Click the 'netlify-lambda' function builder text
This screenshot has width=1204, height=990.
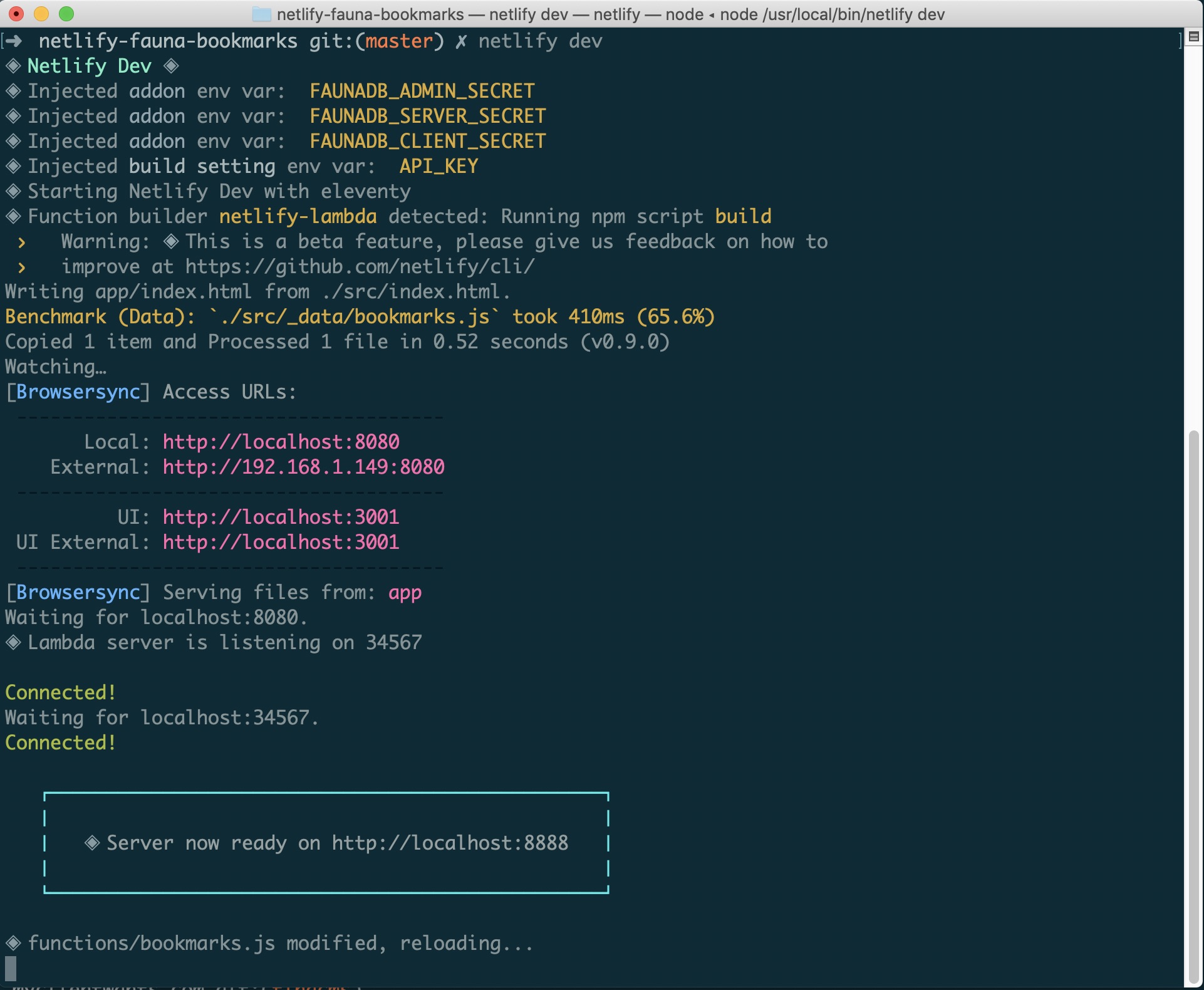[298, 216]
